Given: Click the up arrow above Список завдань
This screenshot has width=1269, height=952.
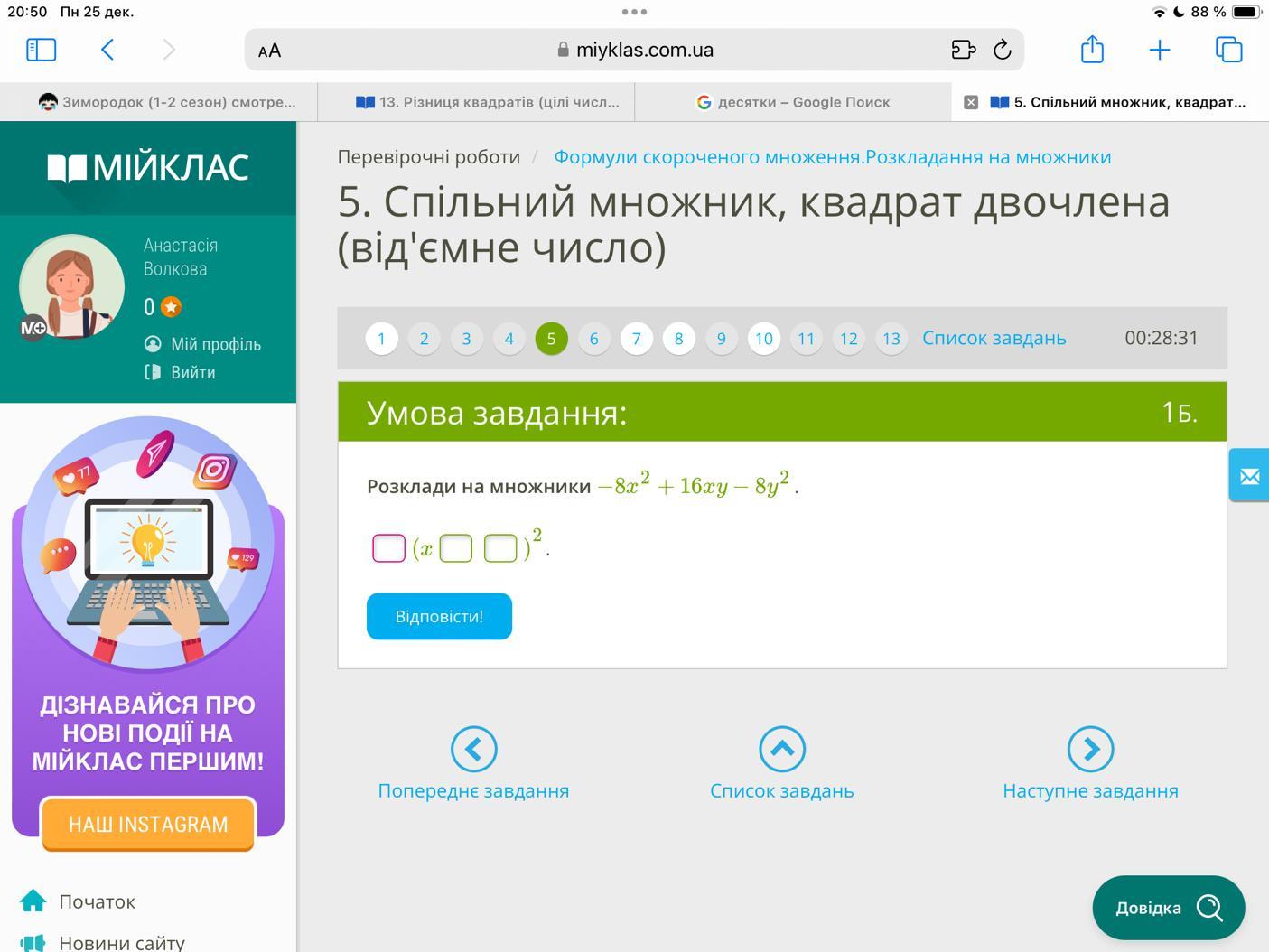Looking at the screenshot, I should coord(781,749).
